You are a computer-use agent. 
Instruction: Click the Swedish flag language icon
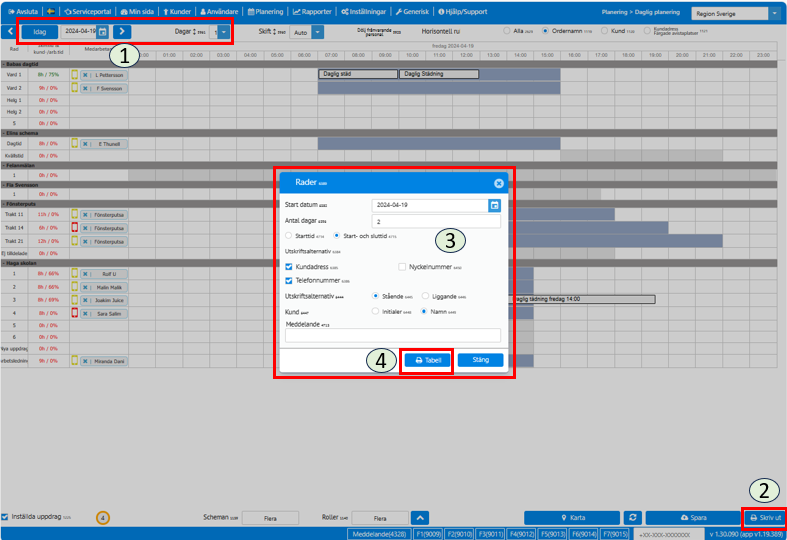[x=51, y=12]
